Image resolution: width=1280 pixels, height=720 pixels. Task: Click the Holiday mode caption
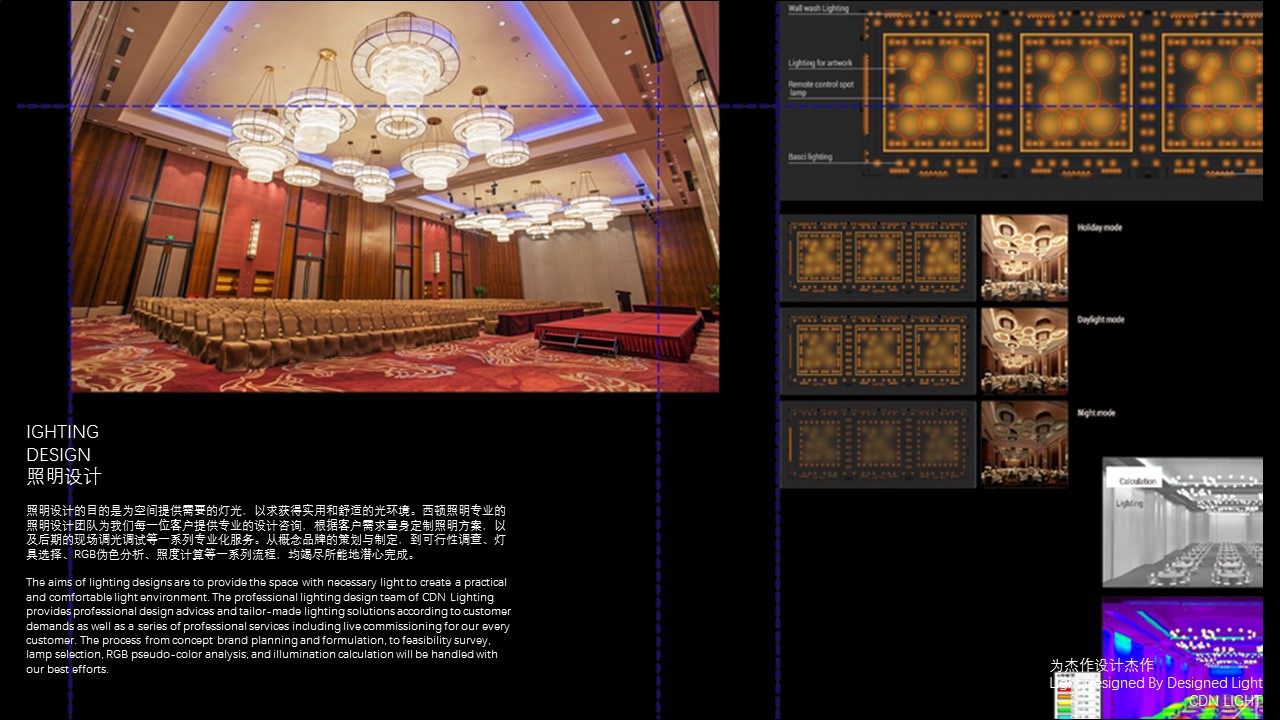[x=1099, y=228]
